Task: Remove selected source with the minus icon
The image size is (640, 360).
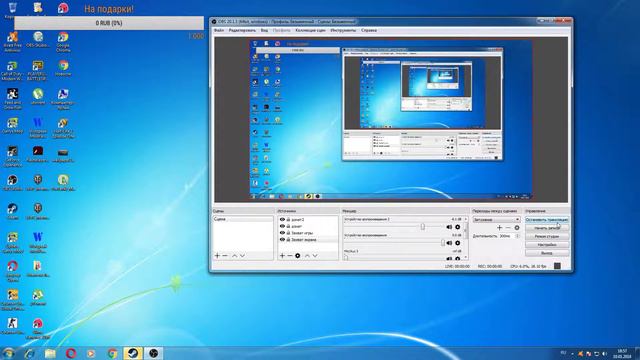Action: click(290, 256)
